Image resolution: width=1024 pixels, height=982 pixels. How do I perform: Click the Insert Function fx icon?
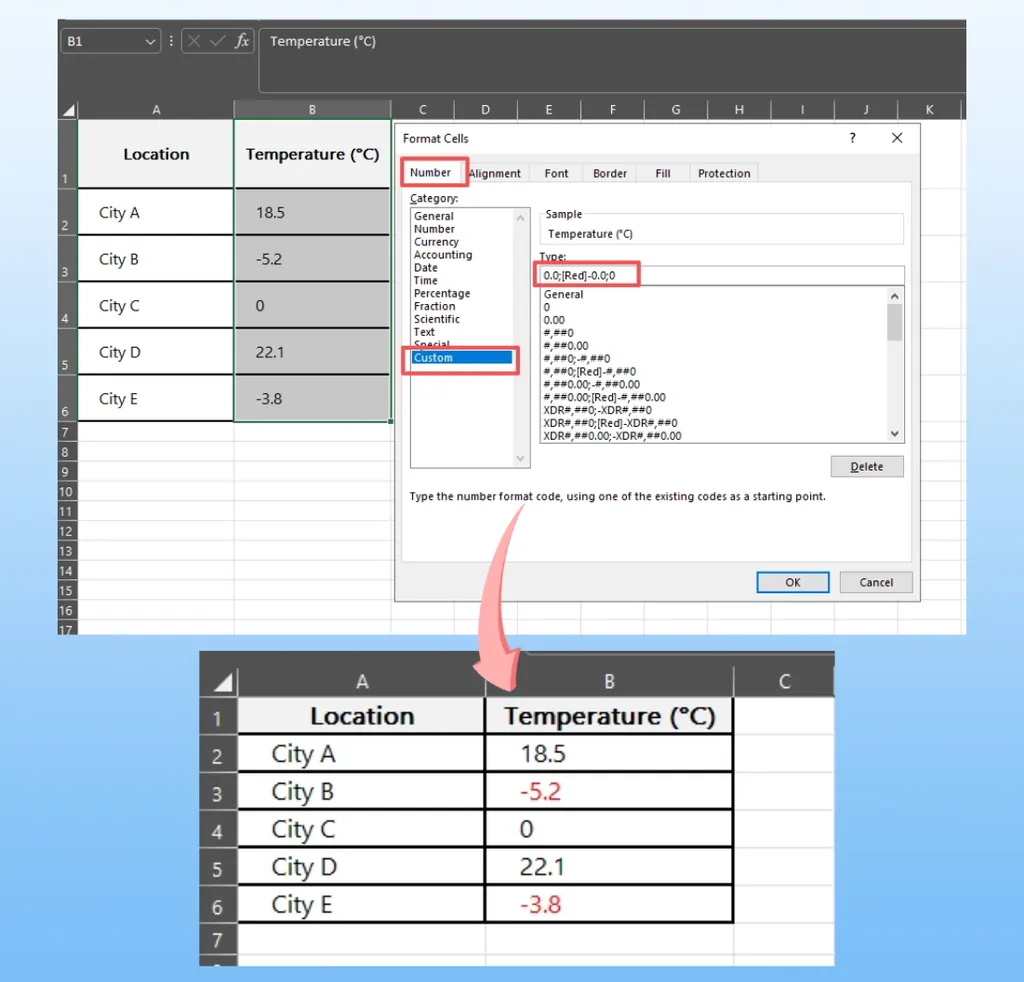[242, 41]
